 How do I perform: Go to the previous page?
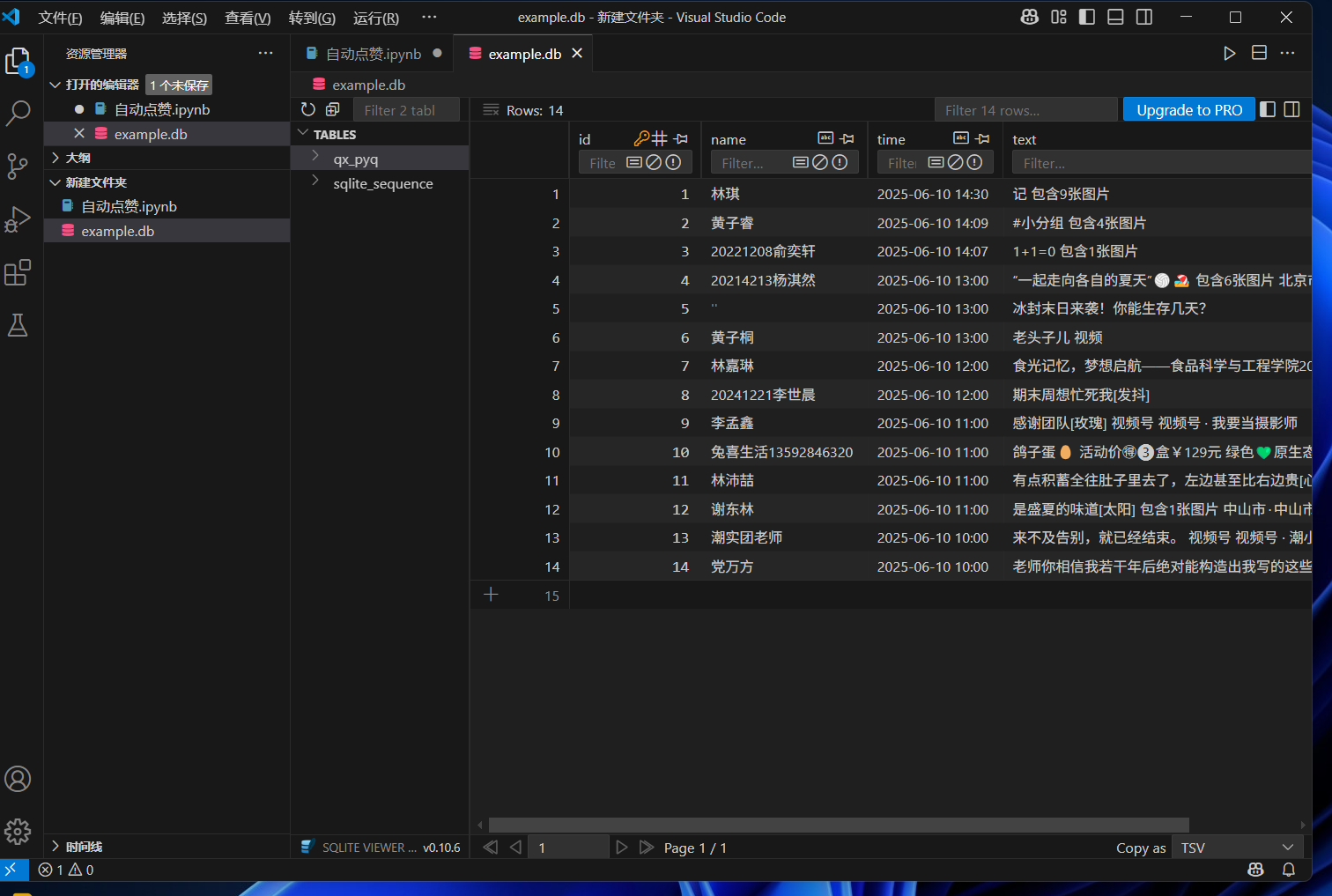click(516, 848)
